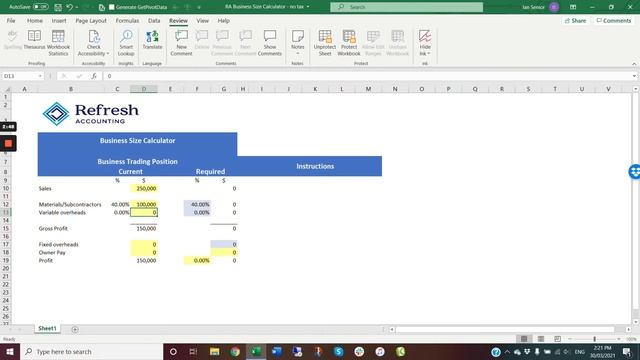Image resolution: width=640 pixels, height=360 pixels.
Task: Open Workbook Statistics
Action: pos(58,42)
